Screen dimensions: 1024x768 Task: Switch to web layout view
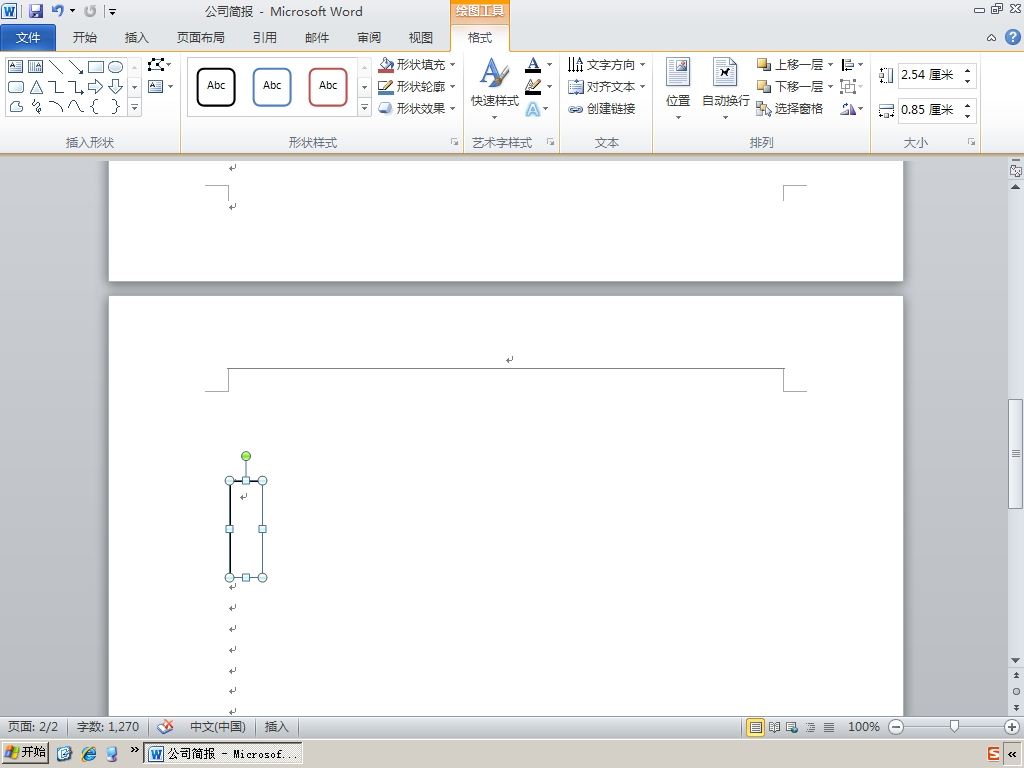pos(792,727)
